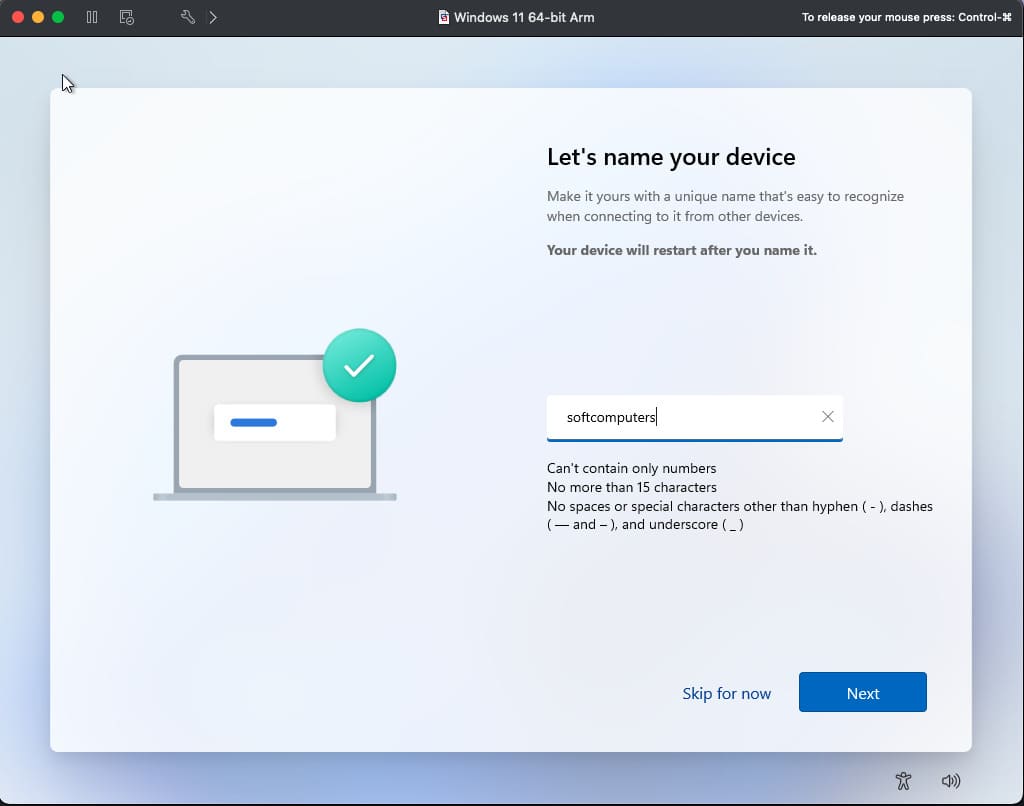Clear the device name with X

tap(827, 417)
